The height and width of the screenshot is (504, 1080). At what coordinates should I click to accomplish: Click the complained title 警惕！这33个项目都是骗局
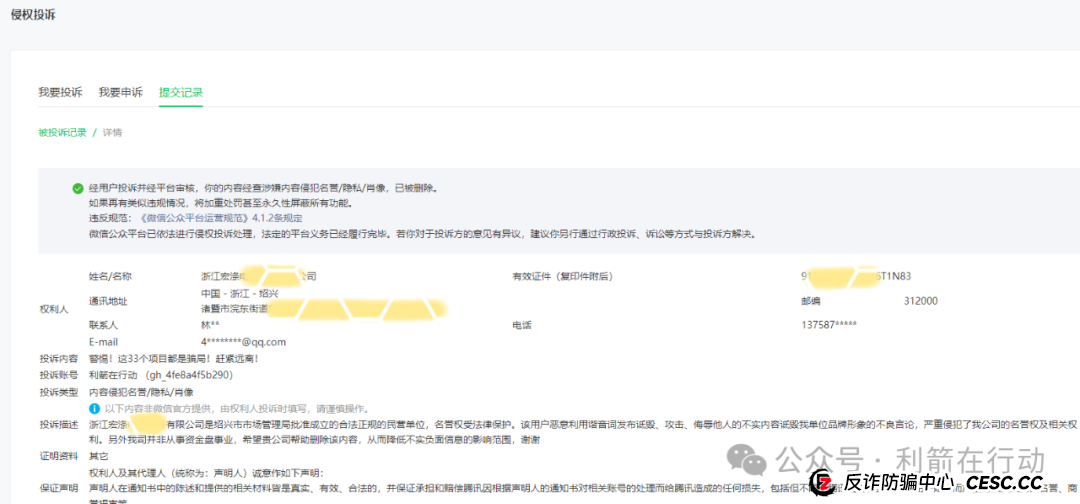point(175,358)
